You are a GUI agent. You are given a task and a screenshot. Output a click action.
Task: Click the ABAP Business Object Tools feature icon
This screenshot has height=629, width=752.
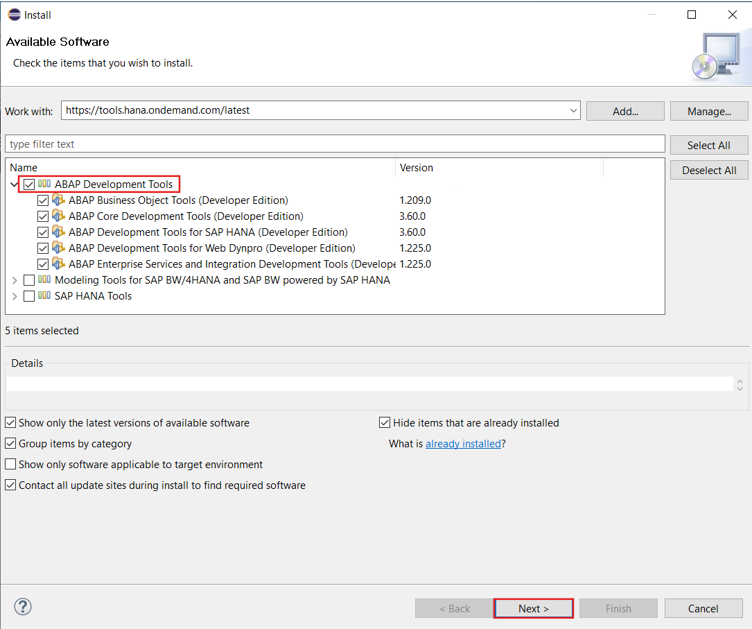[58, 199]
